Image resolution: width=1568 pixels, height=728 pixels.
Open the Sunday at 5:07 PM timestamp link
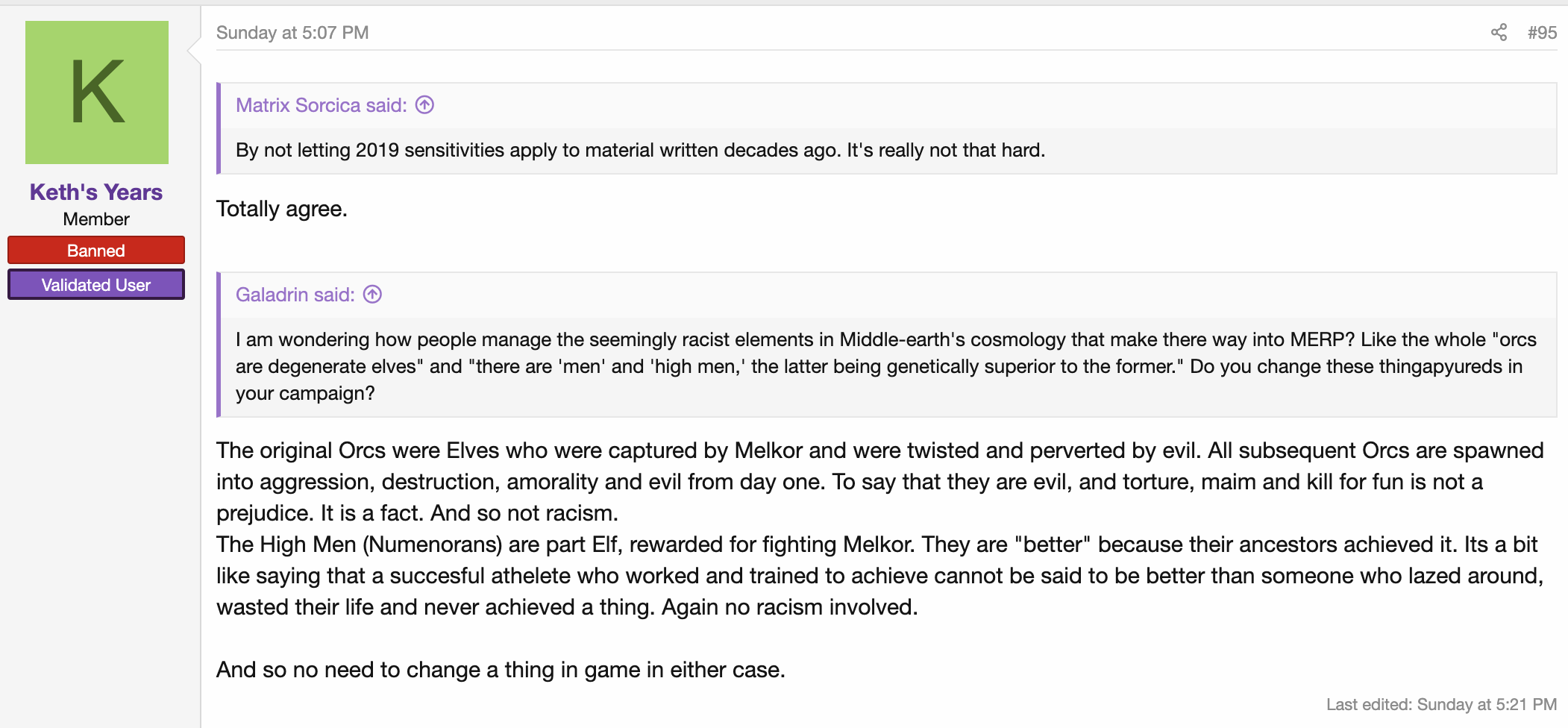coord(292,33)
